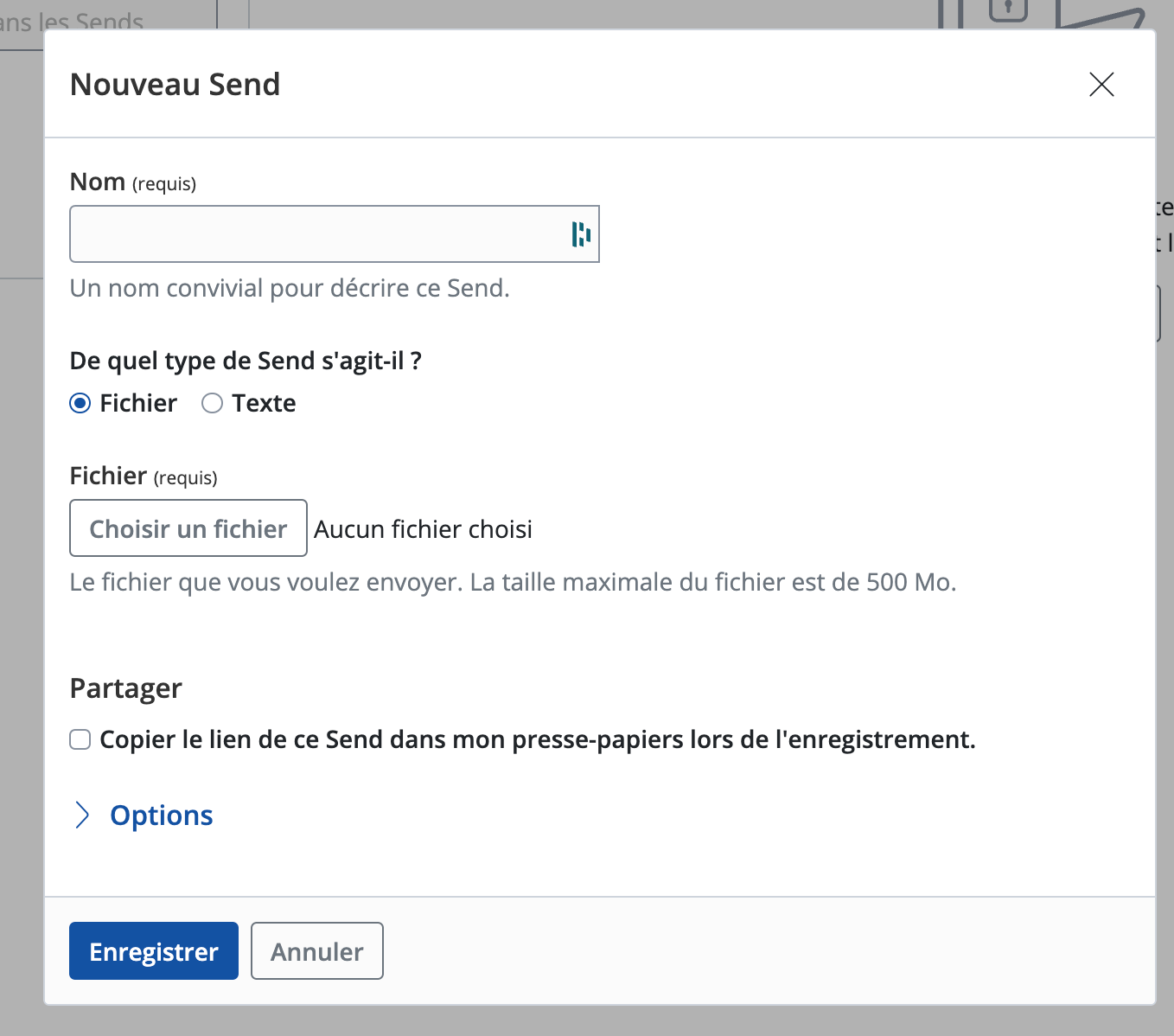Screen dimensions: 1174x1036
Task: Save the Send with Enregistrer
Action: pos(154,951)
